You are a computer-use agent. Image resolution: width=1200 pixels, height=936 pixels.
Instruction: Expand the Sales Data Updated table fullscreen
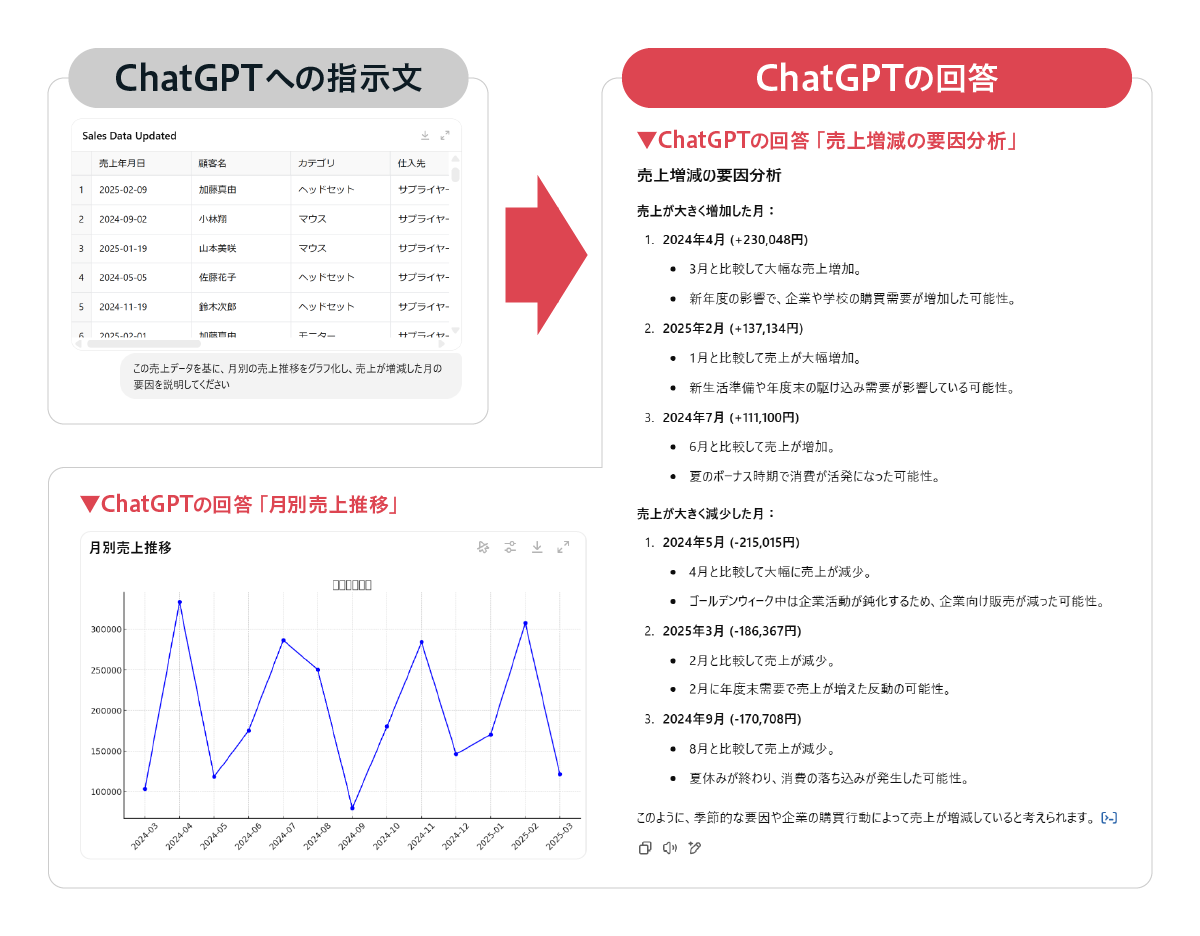pos(445,135)
